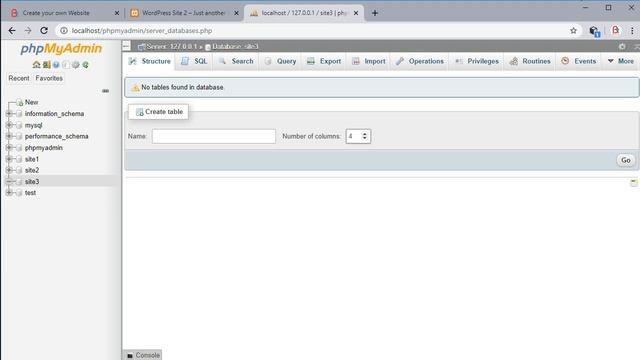Click the New database icon in tree
This screenshot has width=640, height=360.
(20, 102)
